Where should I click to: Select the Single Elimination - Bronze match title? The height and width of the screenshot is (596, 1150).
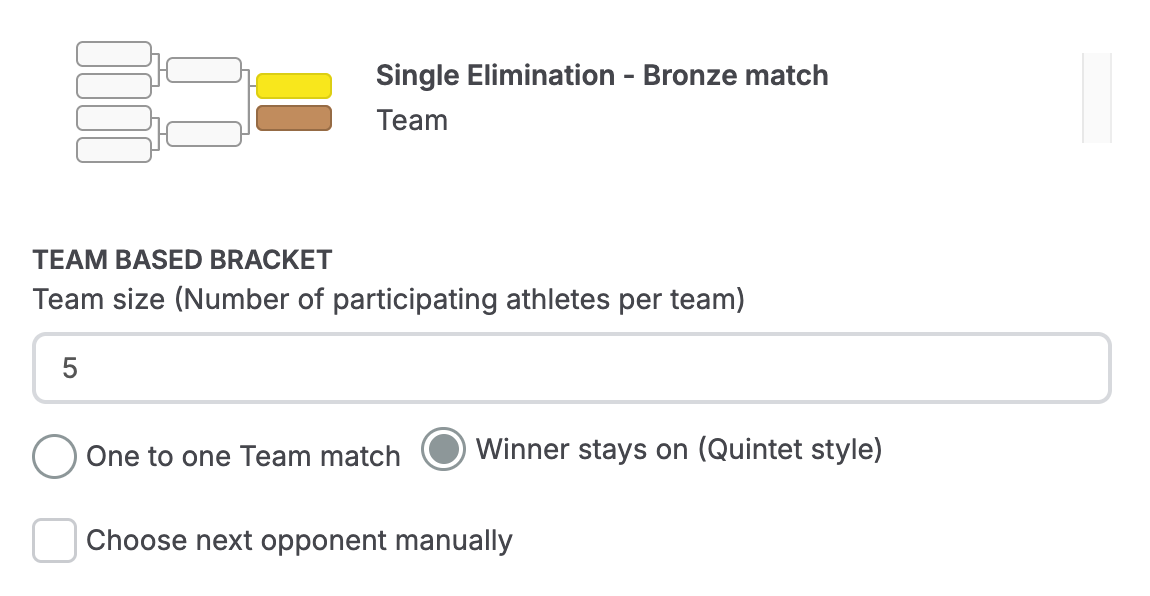point(602,75)
